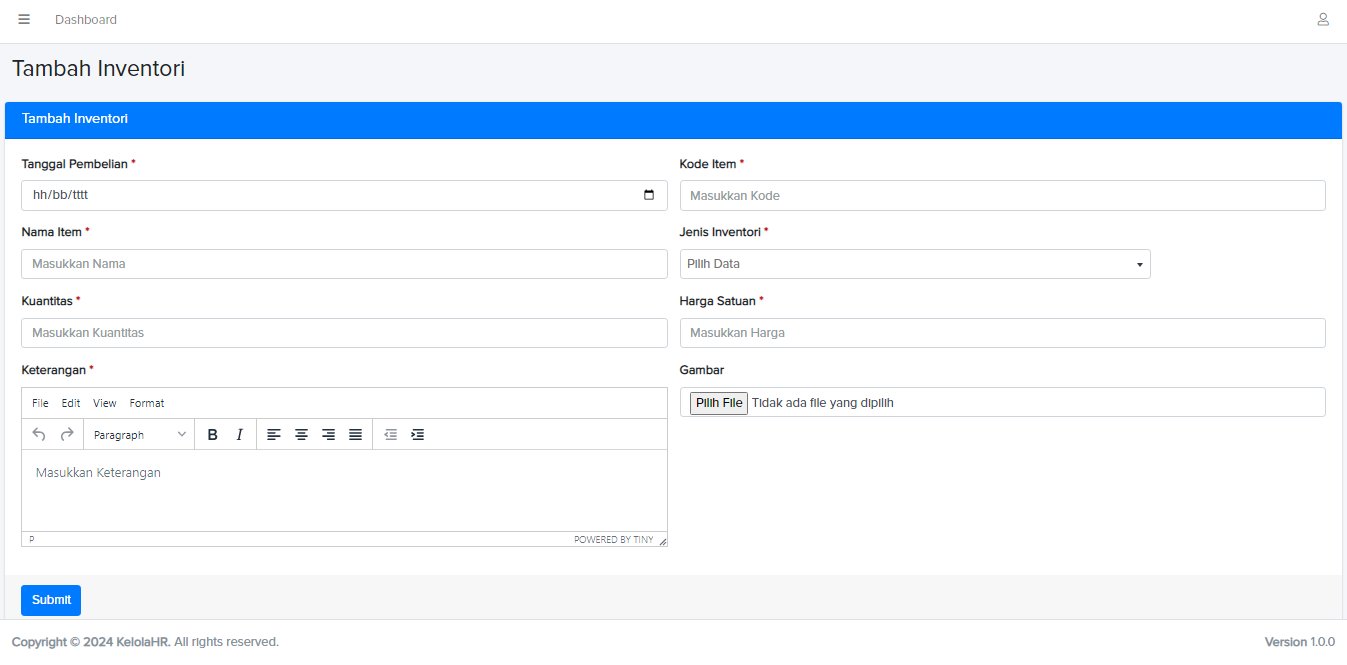This screenshot has height=665, width=1347.
Task: Open the calendar date picker icon
Action: point(649,195)
